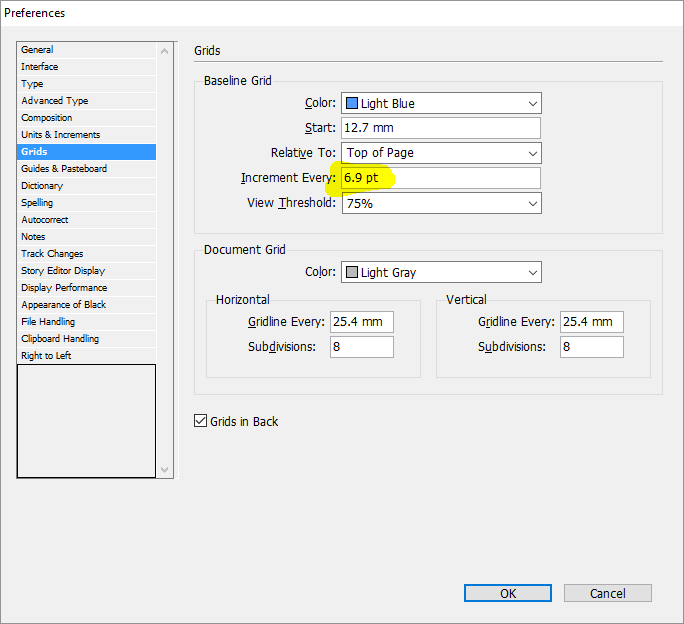Toggle the Grids in Back checkbox
Screen dimensions: 684x624
point(200,421)
